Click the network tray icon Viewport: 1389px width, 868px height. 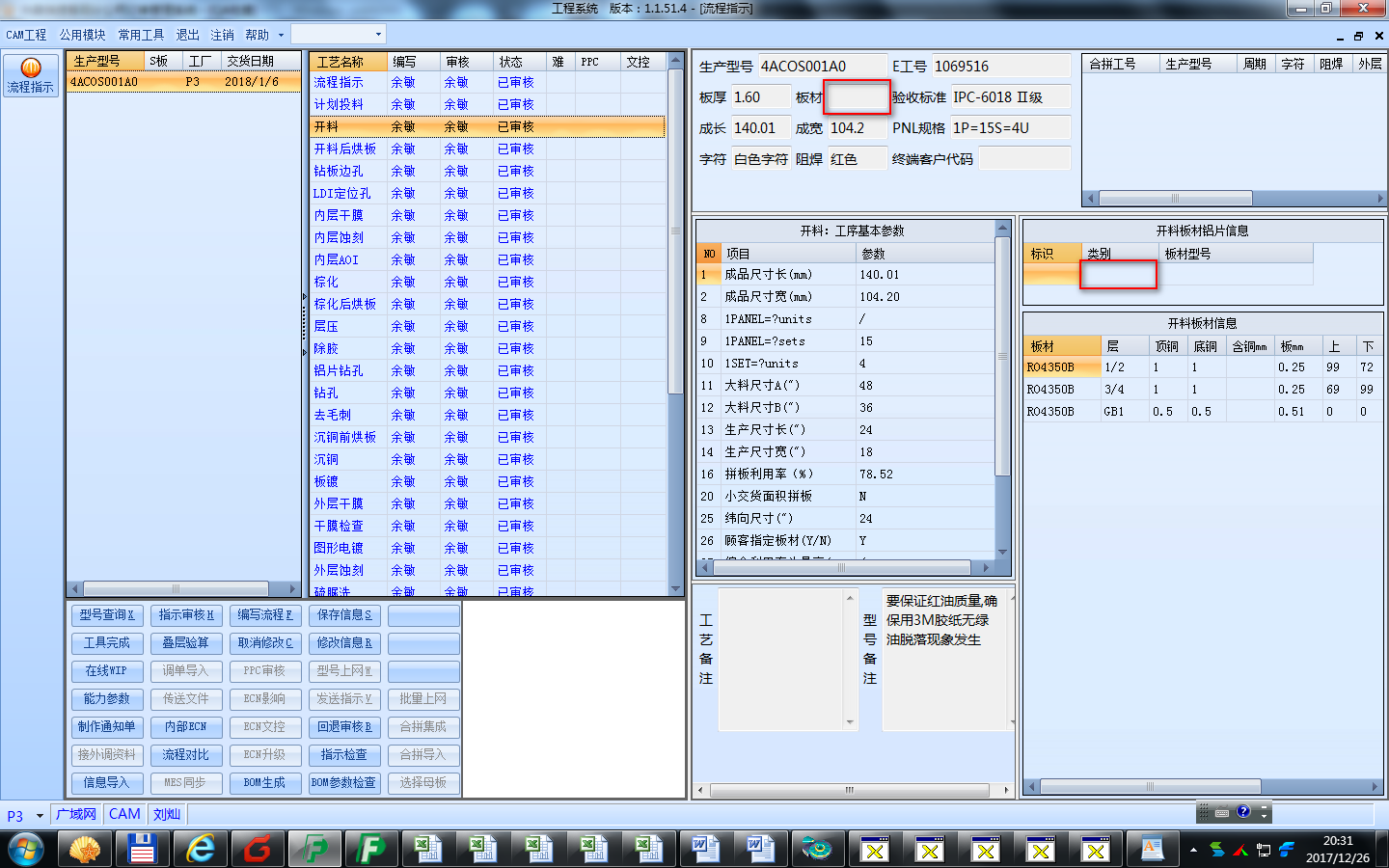point(1263,850)
